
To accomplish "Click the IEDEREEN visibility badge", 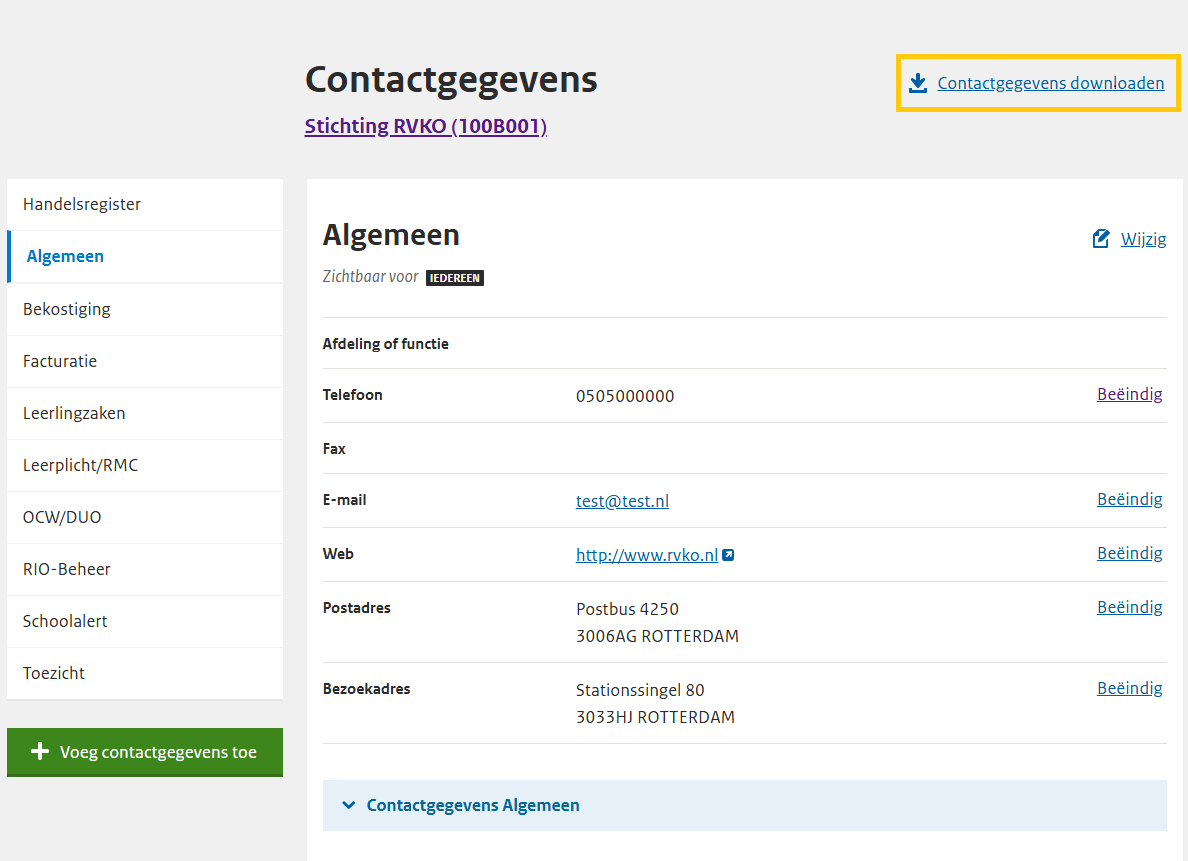I will point(455,278).
